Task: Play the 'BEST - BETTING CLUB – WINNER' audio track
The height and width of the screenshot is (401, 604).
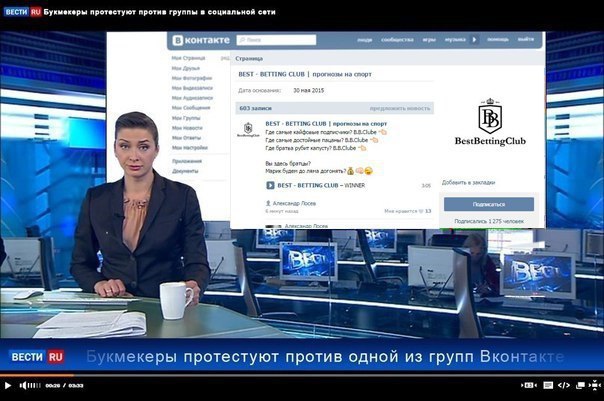Action: click(270, 185)
